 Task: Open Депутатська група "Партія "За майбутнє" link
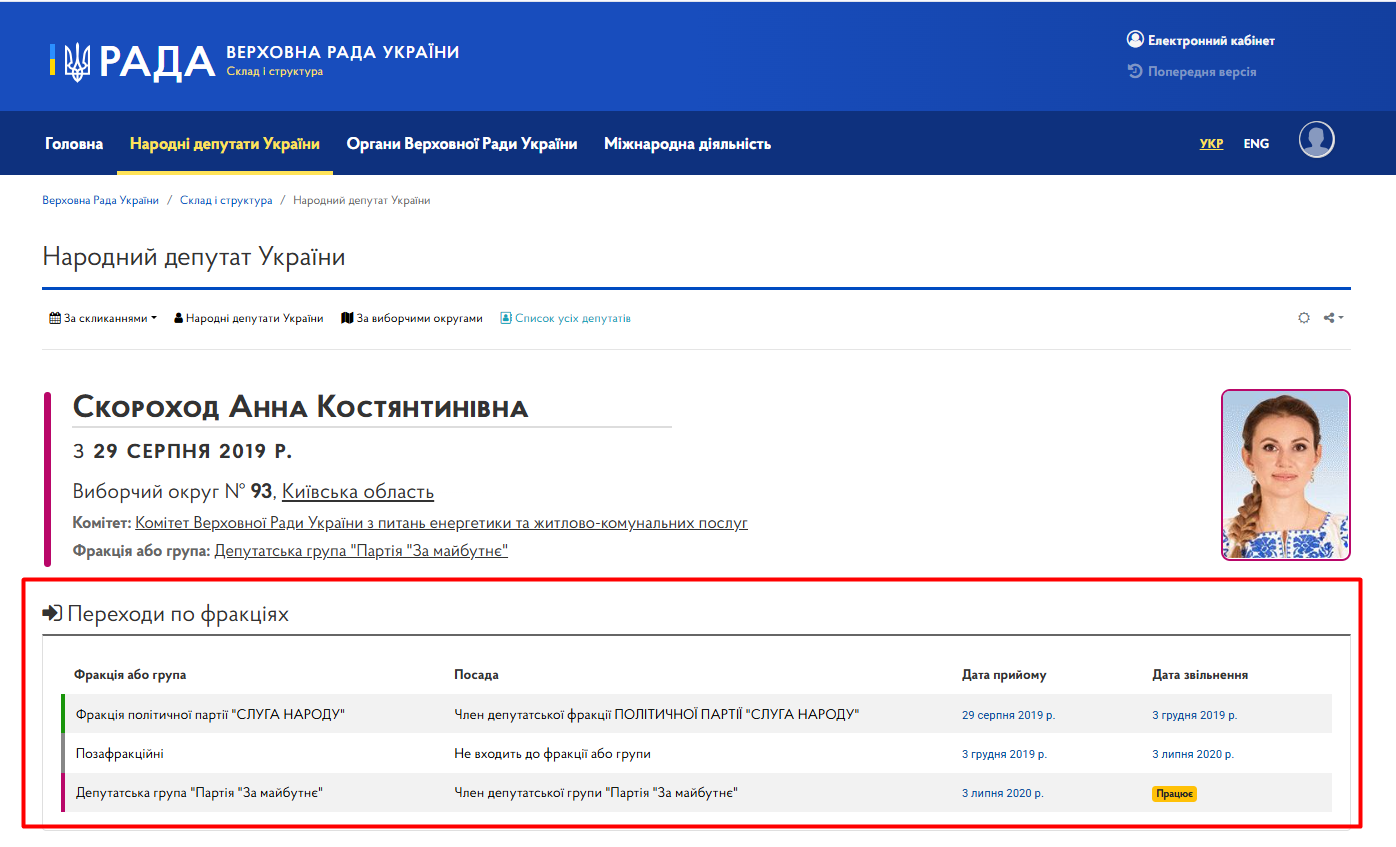pos(361,550)
